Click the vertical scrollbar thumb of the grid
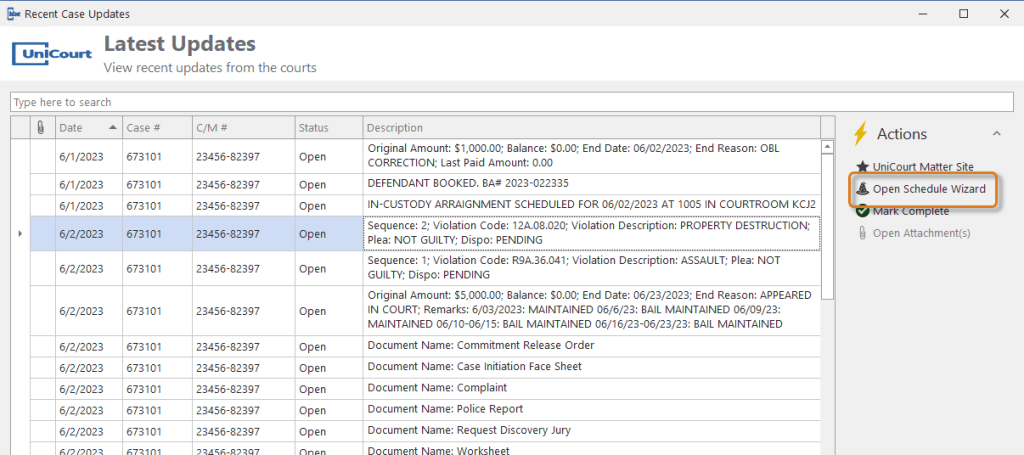 (x=827, y=226)
